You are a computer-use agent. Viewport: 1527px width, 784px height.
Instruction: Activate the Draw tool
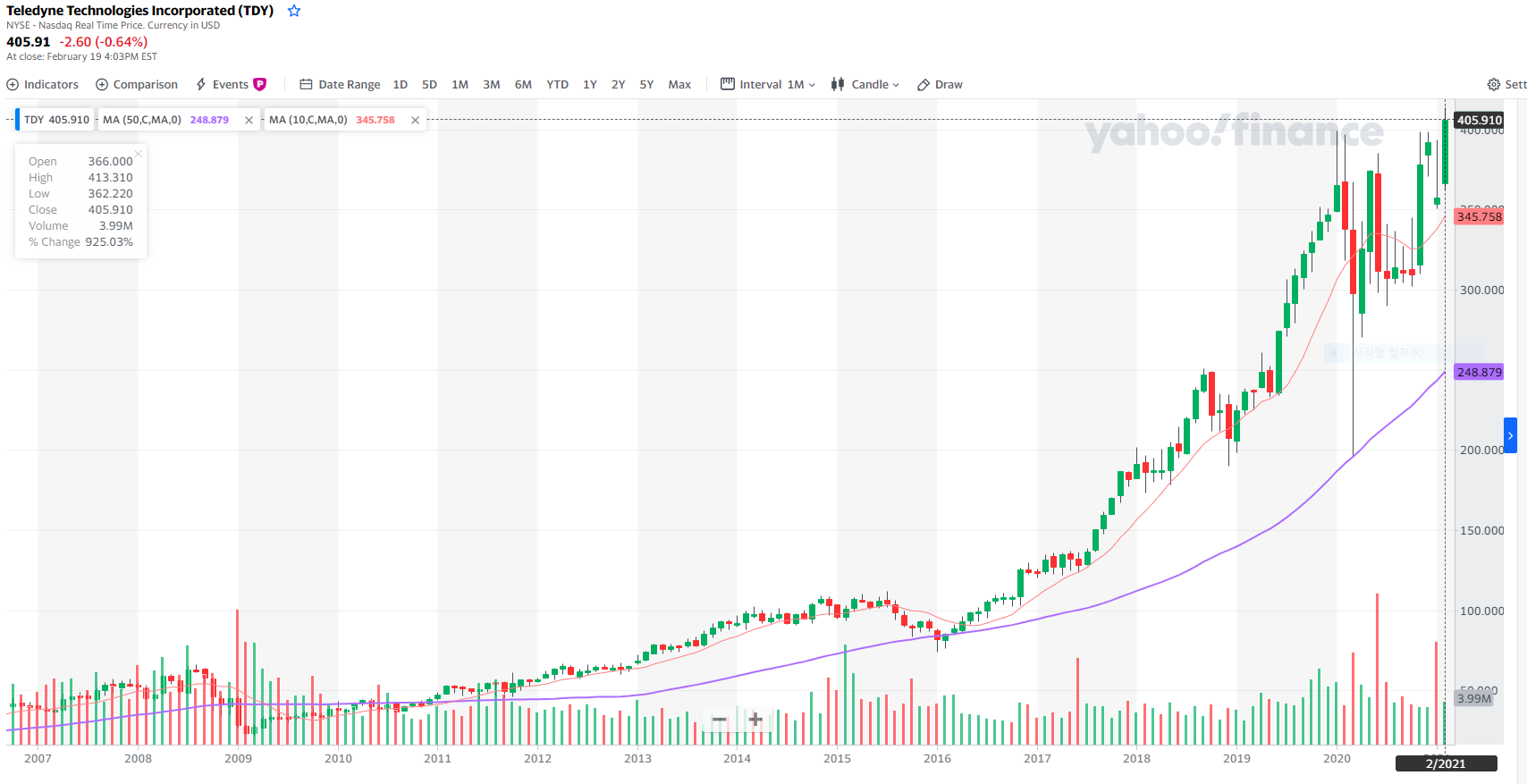pyautogui.click(x=940, y=84)
